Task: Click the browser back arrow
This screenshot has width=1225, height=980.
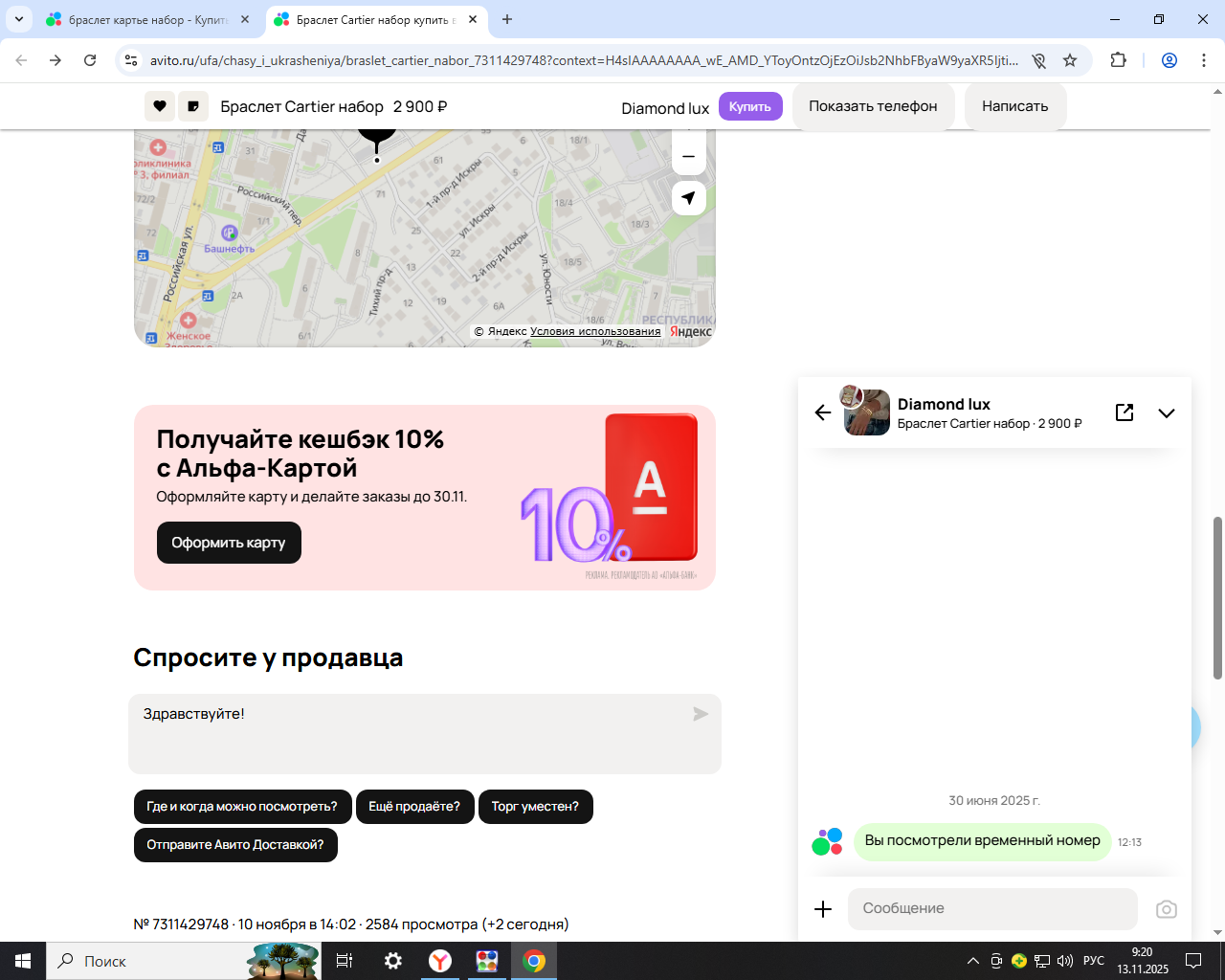Action: (x=21, y=60)
